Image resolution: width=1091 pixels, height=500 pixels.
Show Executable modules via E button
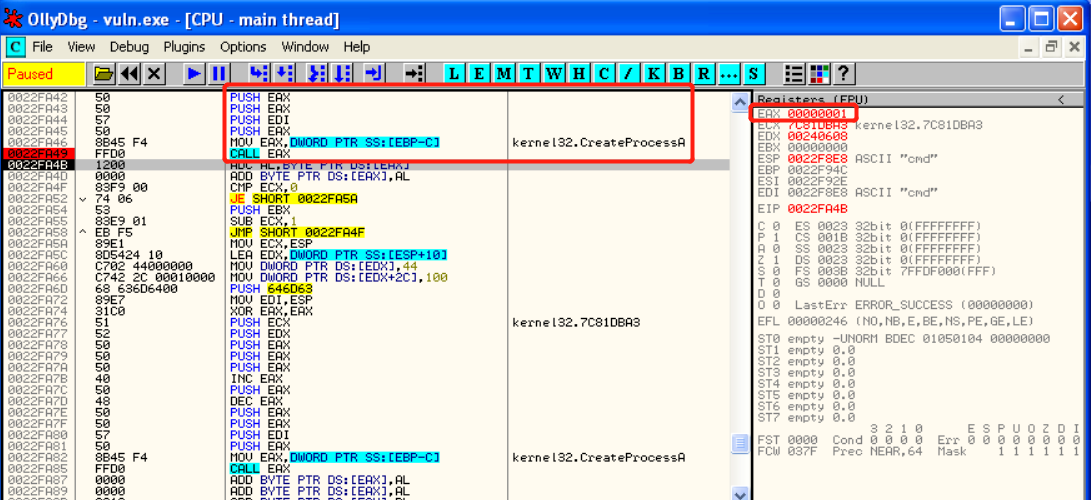pos(479,74)
